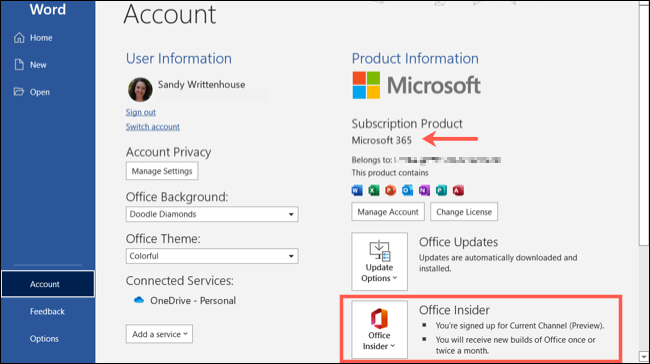Click the Open folder icon
The width and height of the screenshot is (650, 364).
pyautogui.click(x=19, y=92)
